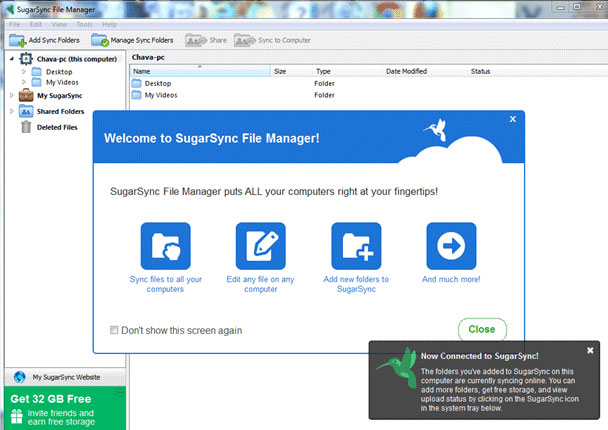Open the View menu
Screen dimensions: 608x430
pyautogui.click(x=59, y=24)
